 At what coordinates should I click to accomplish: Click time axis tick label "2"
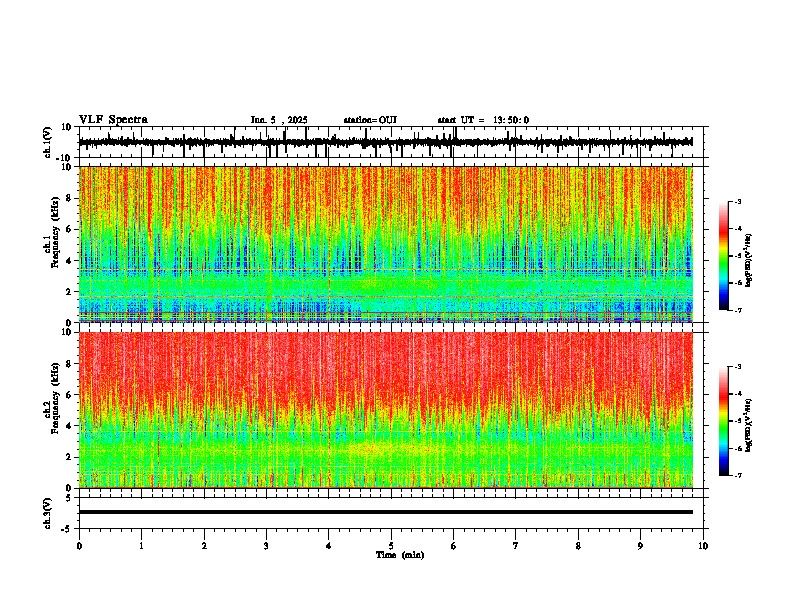[x=204, y=546]
